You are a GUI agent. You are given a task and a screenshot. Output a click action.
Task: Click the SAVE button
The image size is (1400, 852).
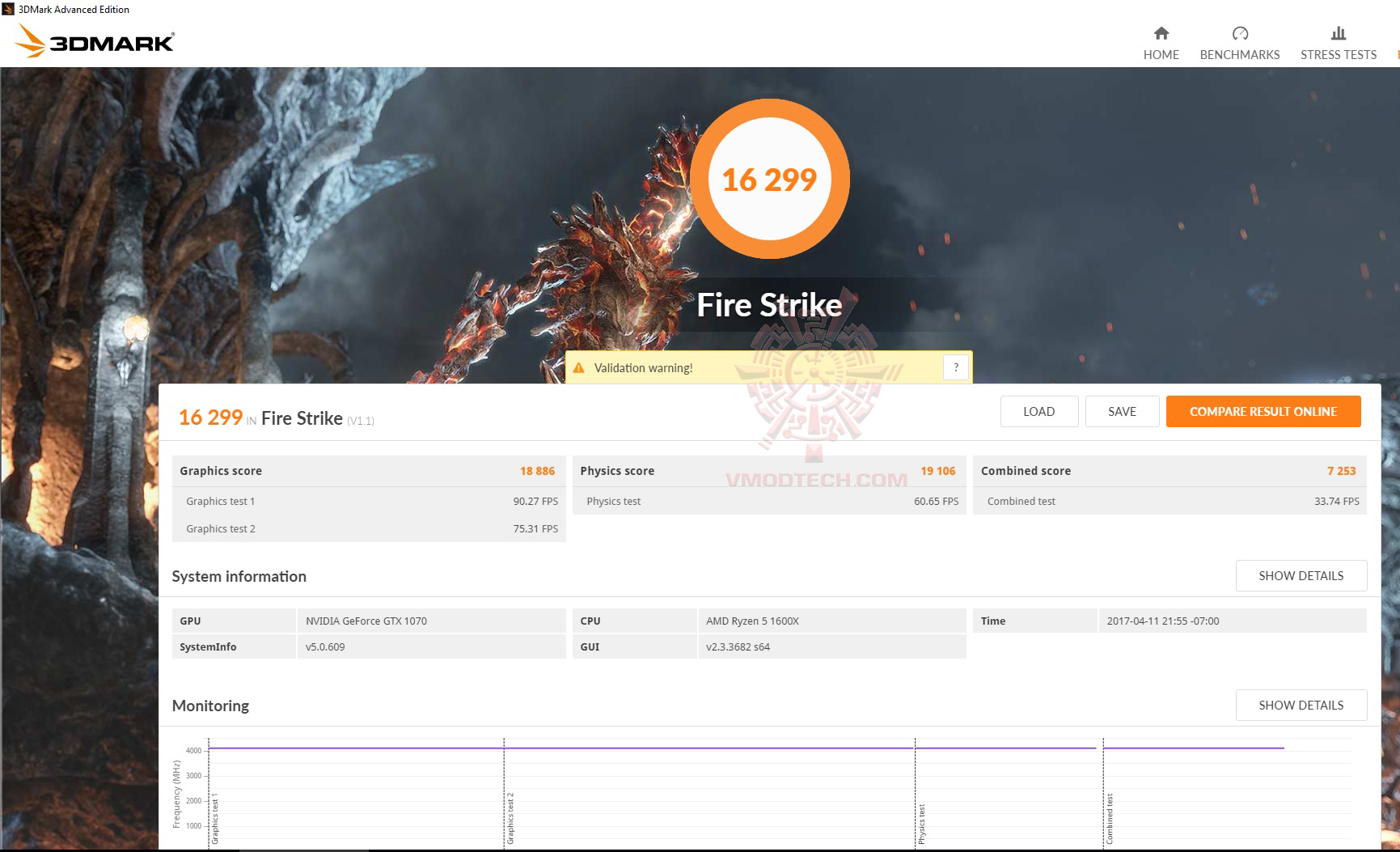[1122, 411]
